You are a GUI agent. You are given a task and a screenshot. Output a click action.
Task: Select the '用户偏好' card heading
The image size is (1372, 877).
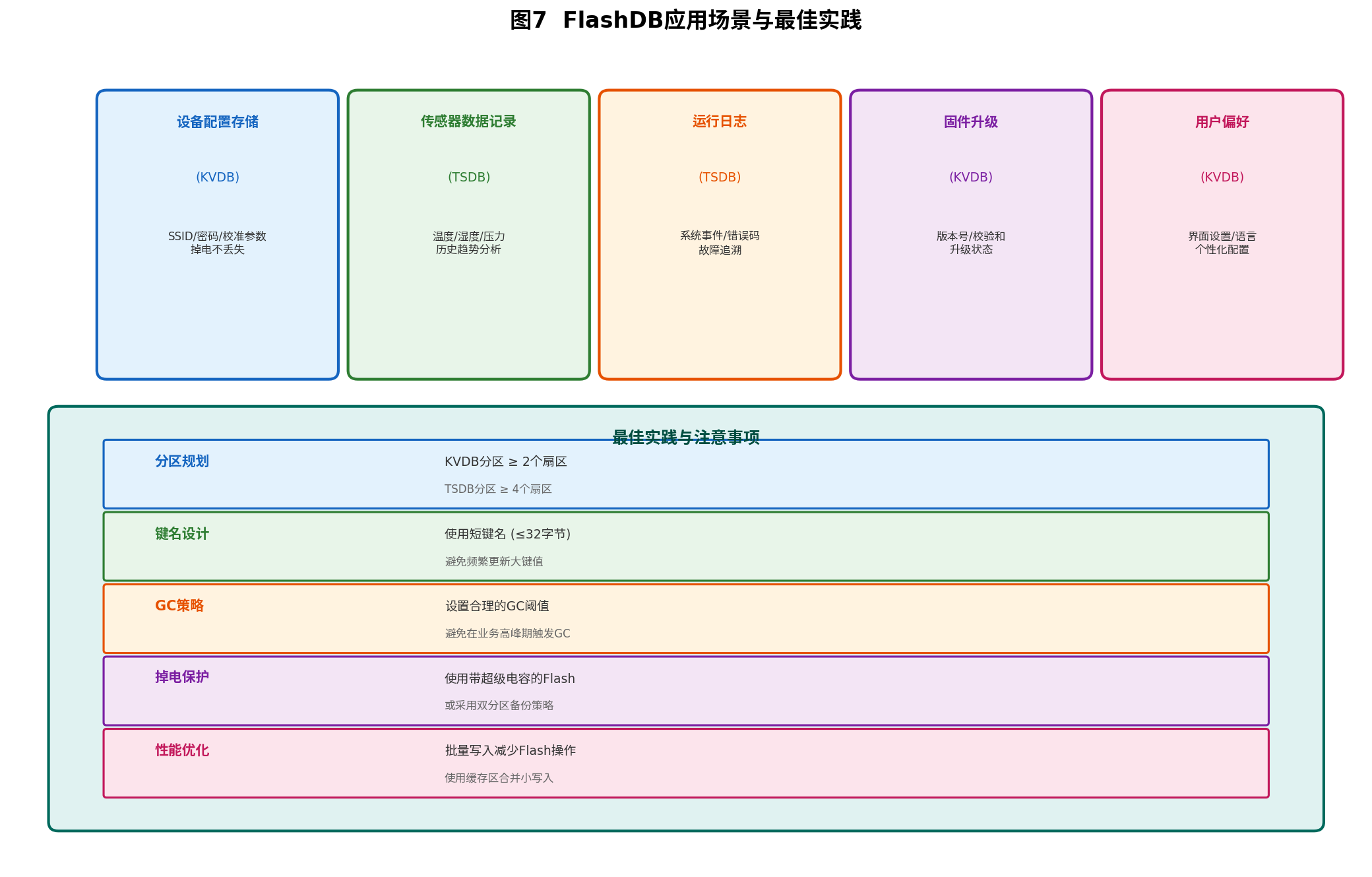click(x=1222, y=122)
